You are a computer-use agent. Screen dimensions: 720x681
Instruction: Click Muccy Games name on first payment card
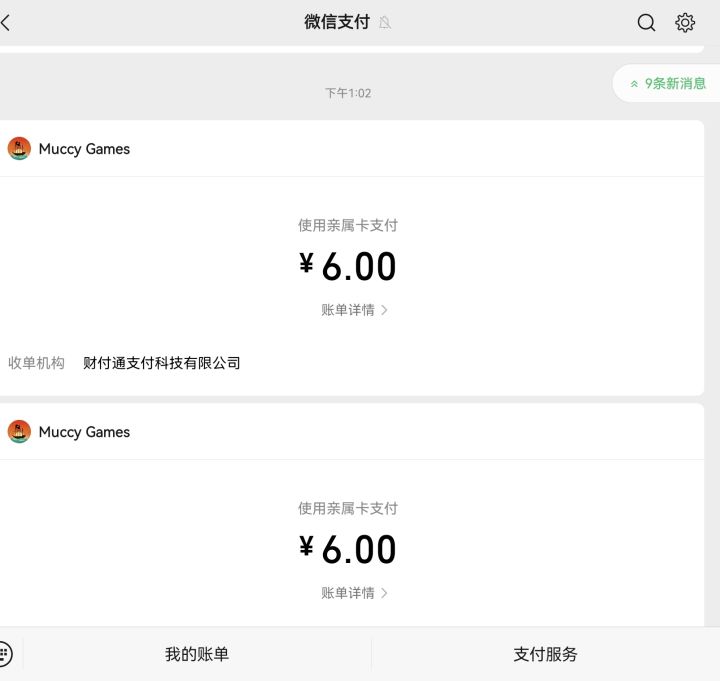[84, 149]
